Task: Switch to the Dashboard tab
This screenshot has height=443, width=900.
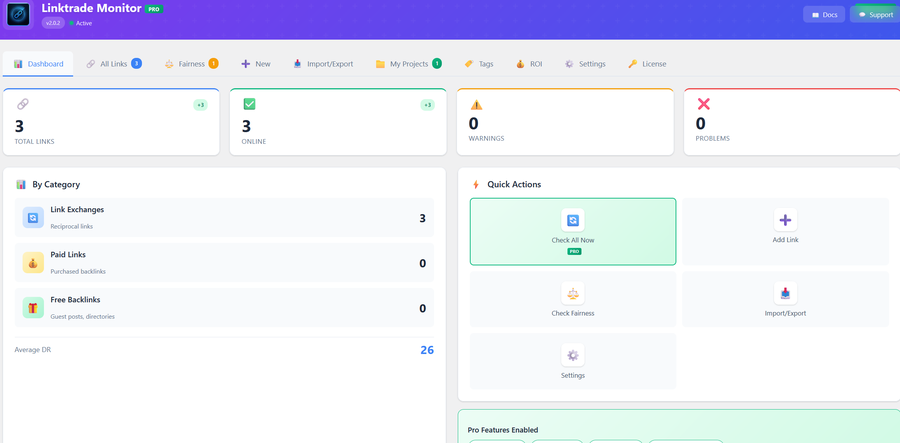Action: (38, 64)
